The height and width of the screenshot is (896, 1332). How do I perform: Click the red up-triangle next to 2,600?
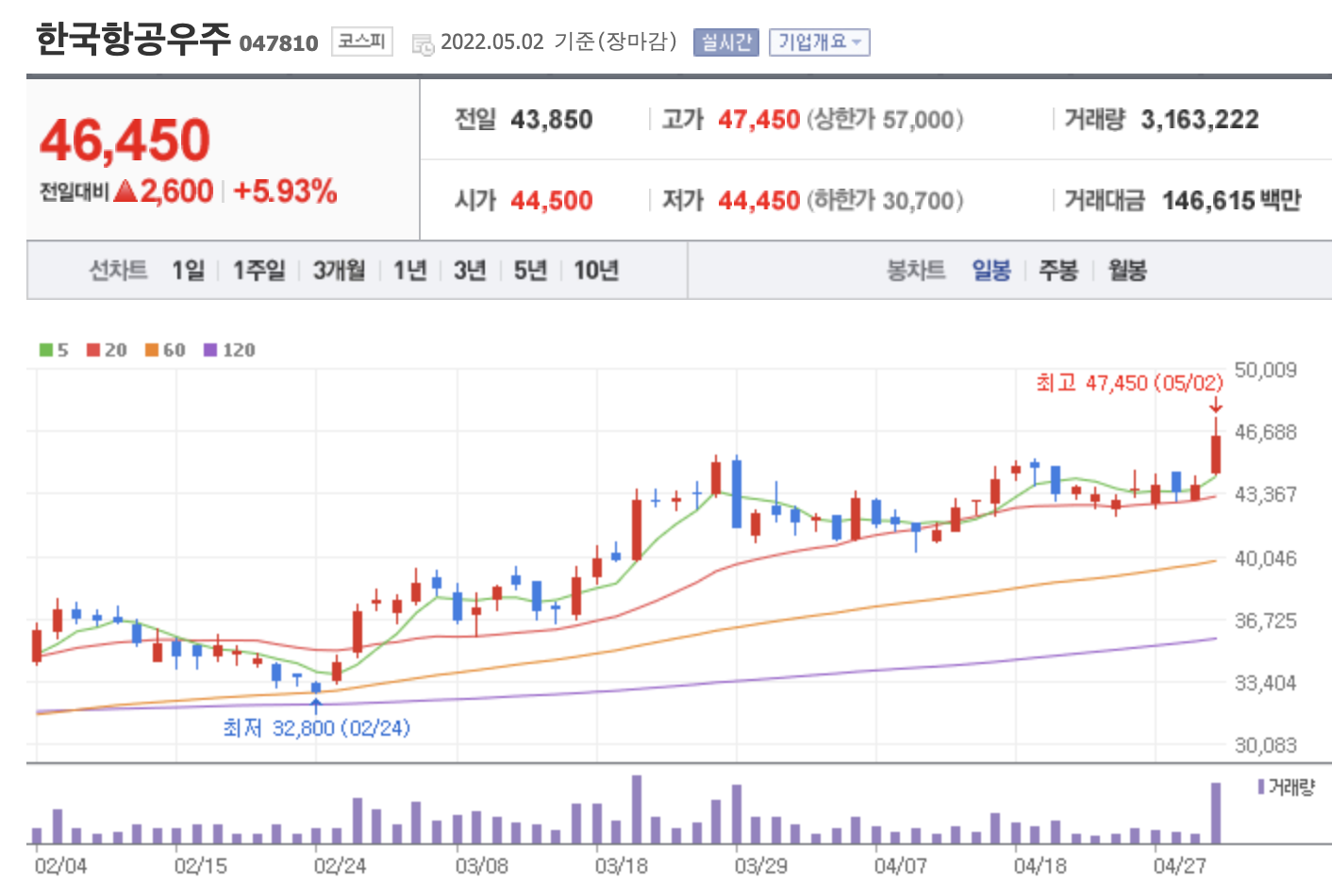[125, 191]
